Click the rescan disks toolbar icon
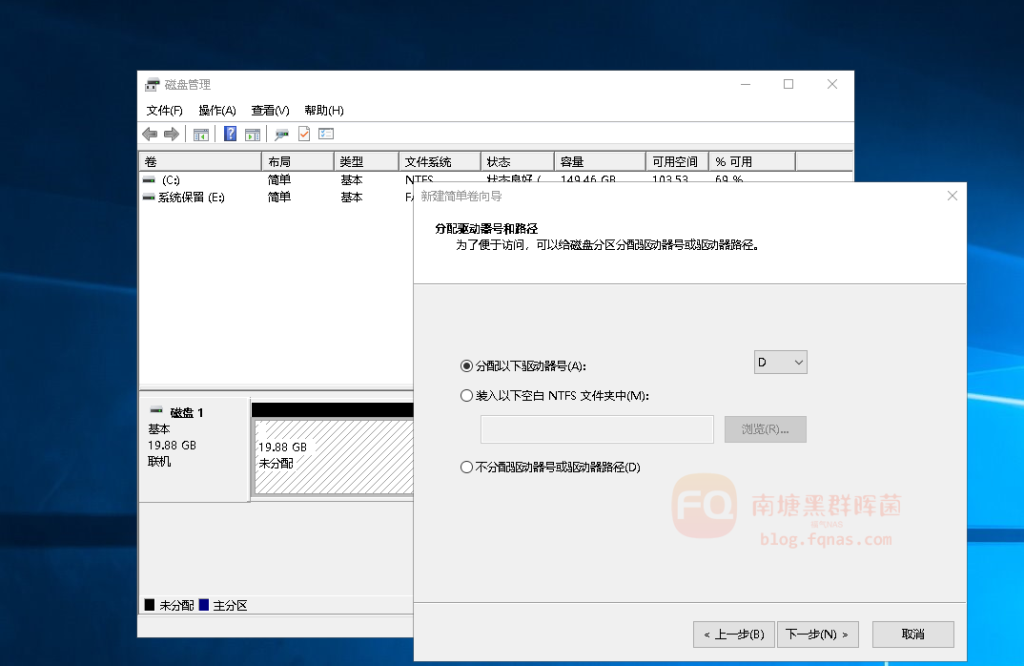The height and width of the screenshot is (666, 1024). point(282,134)
